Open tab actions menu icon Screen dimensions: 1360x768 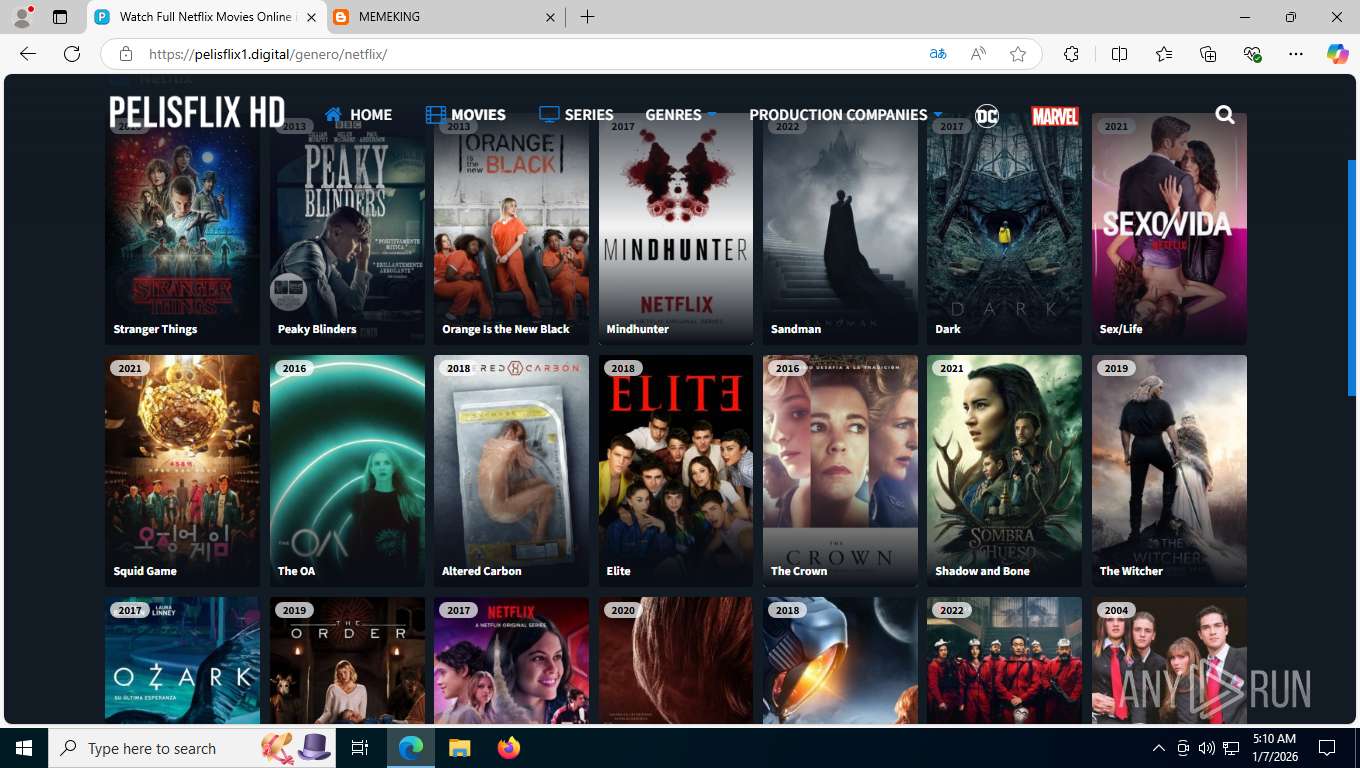click(60, 17)
